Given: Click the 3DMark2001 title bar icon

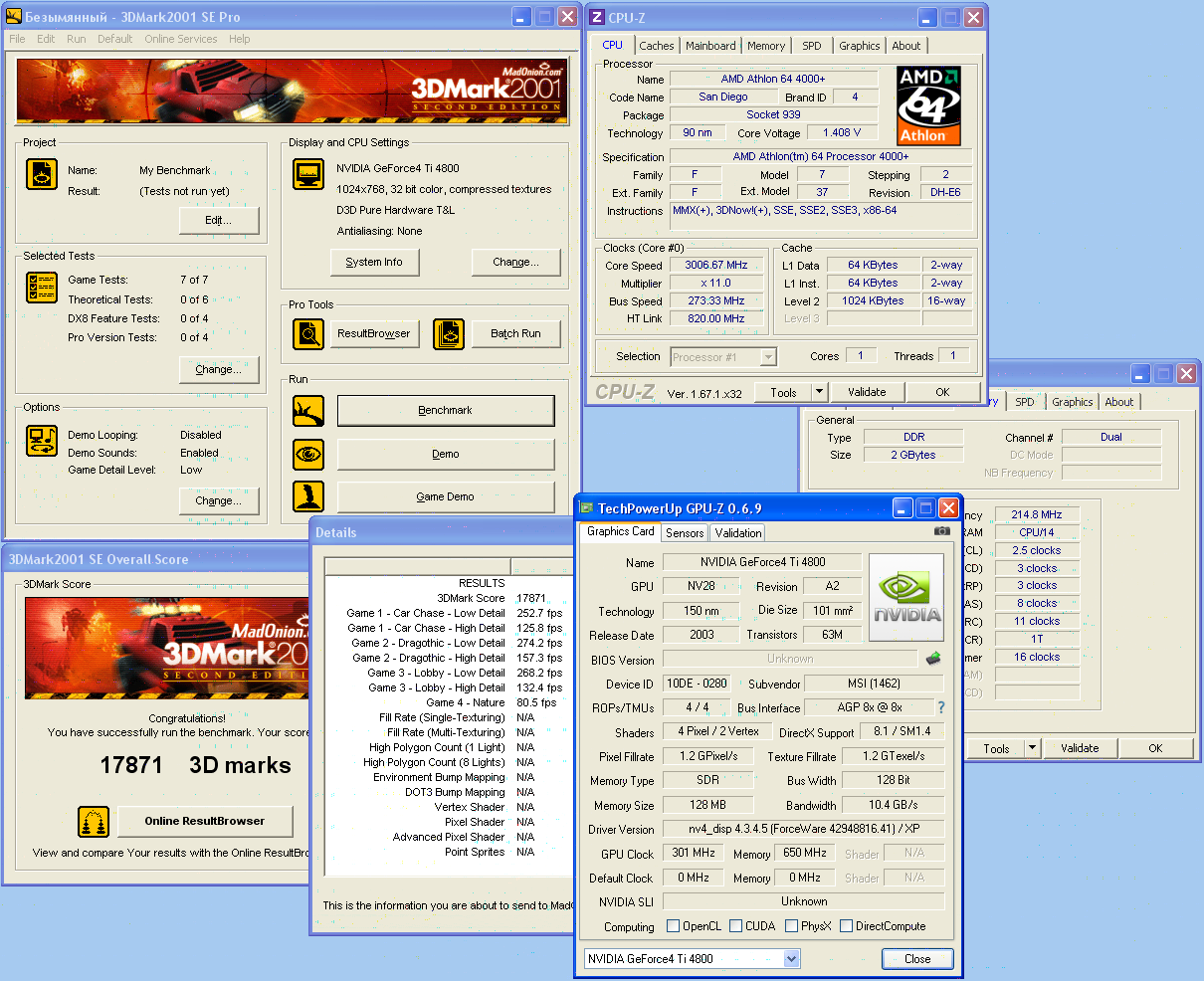Looking at the screenshot, I should [14, 16].
